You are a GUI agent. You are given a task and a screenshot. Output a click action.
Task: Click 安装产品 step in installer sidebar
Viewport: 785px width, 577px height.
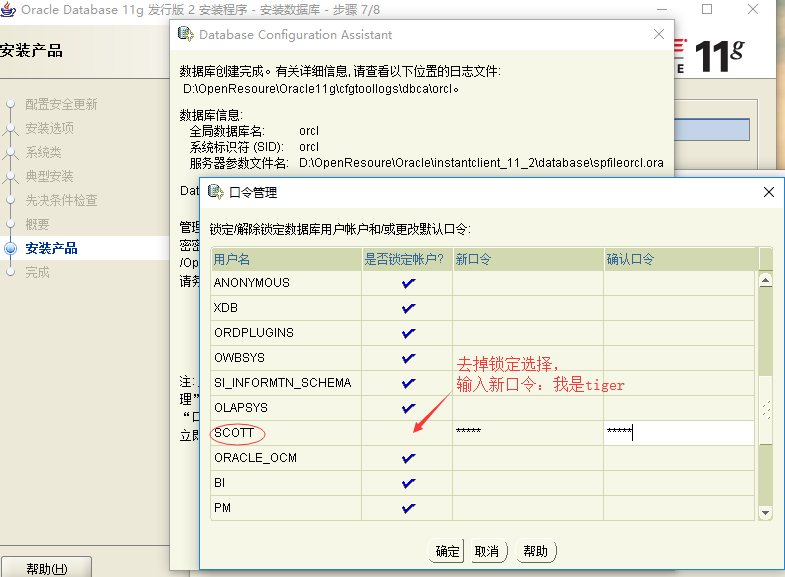tap(51, 248)
